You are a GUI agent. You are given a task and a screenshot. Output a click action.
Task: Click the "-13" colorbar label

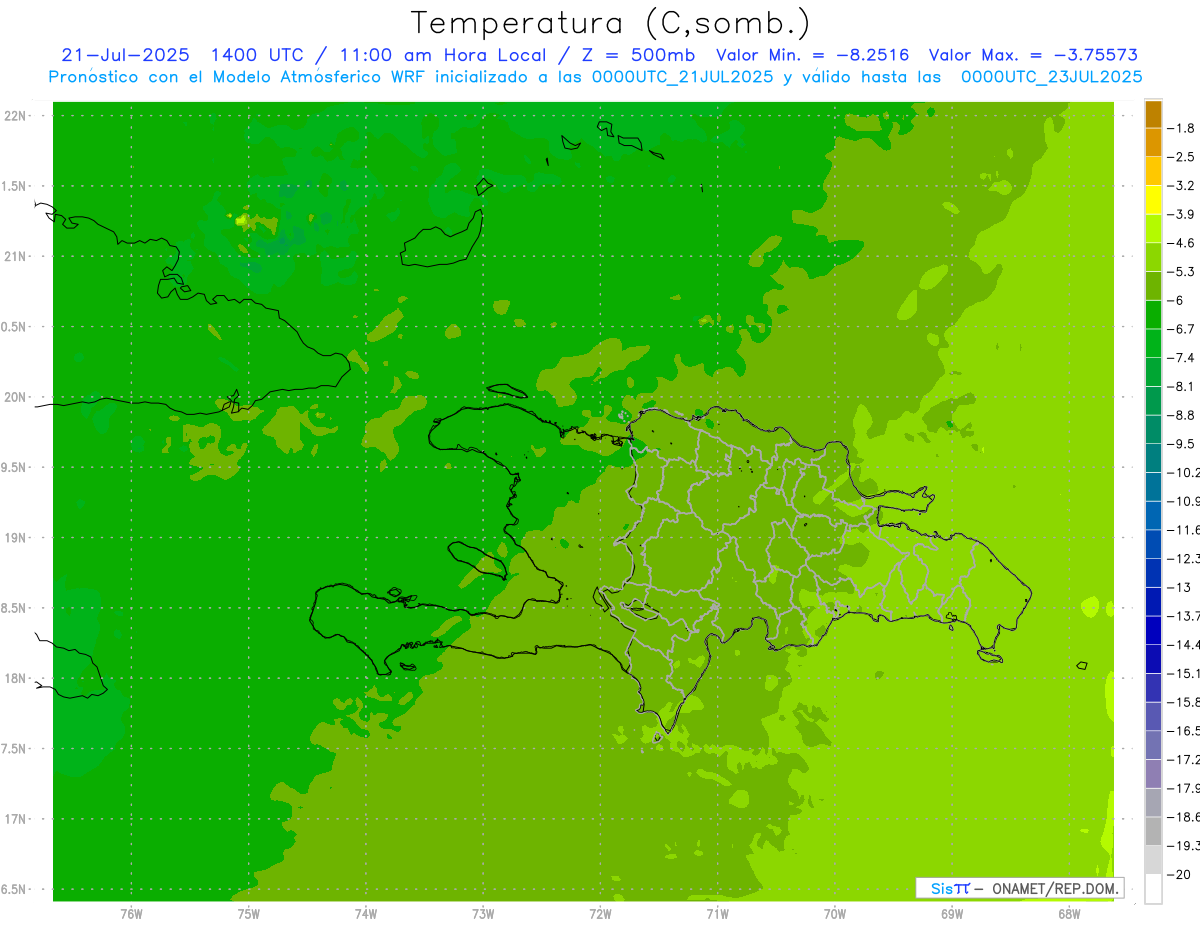coord(1179,587)
